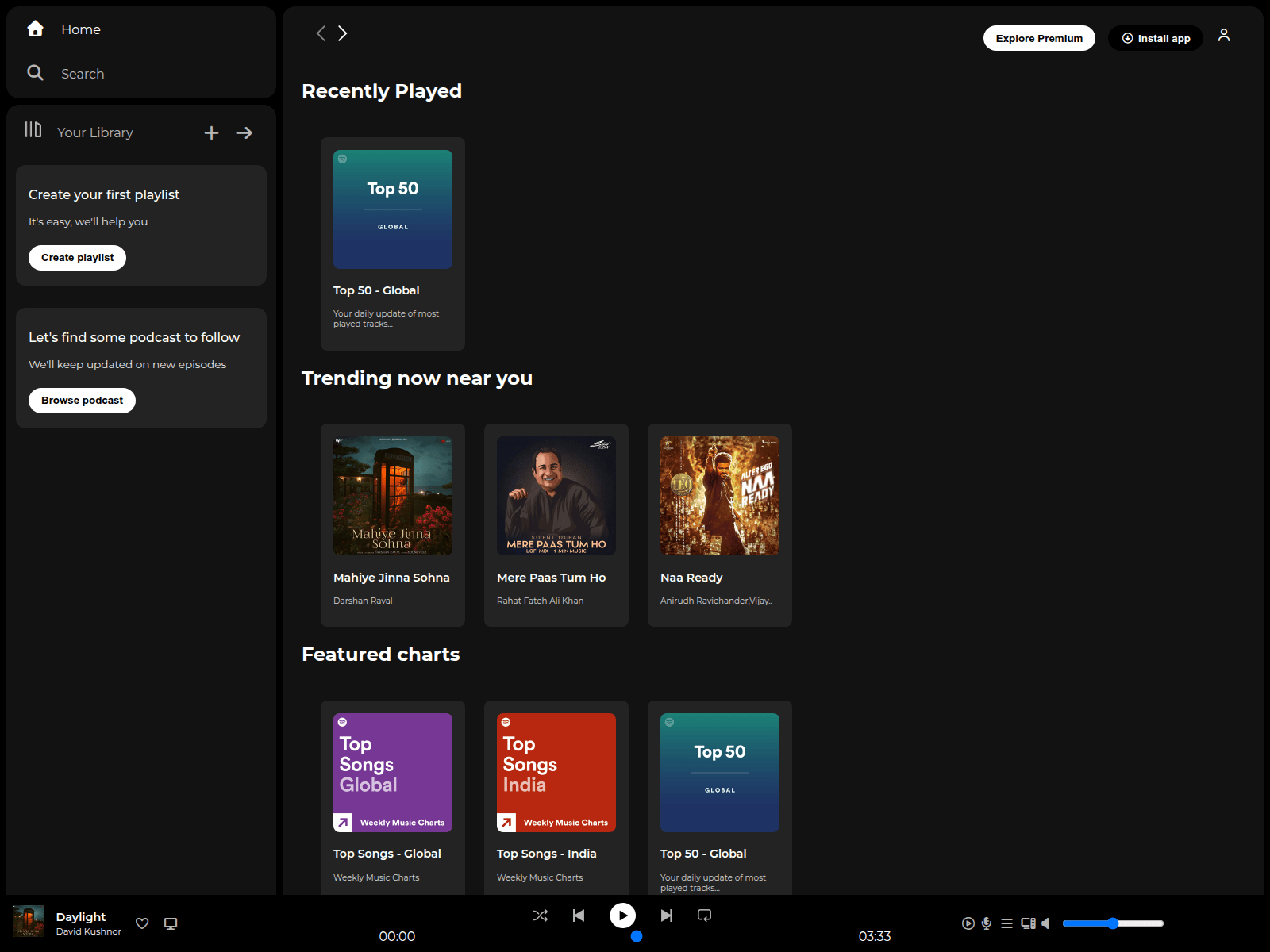Image resolution: width=1270 pixels, height=952 pixels.
Task: Open connect to a device icon
Action: (1028, 923)
